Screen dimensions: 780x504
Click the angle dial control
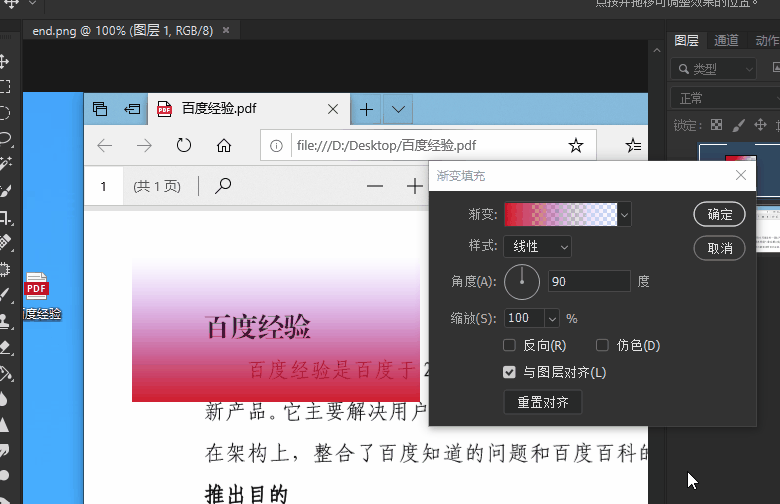[x=522, y=282]
